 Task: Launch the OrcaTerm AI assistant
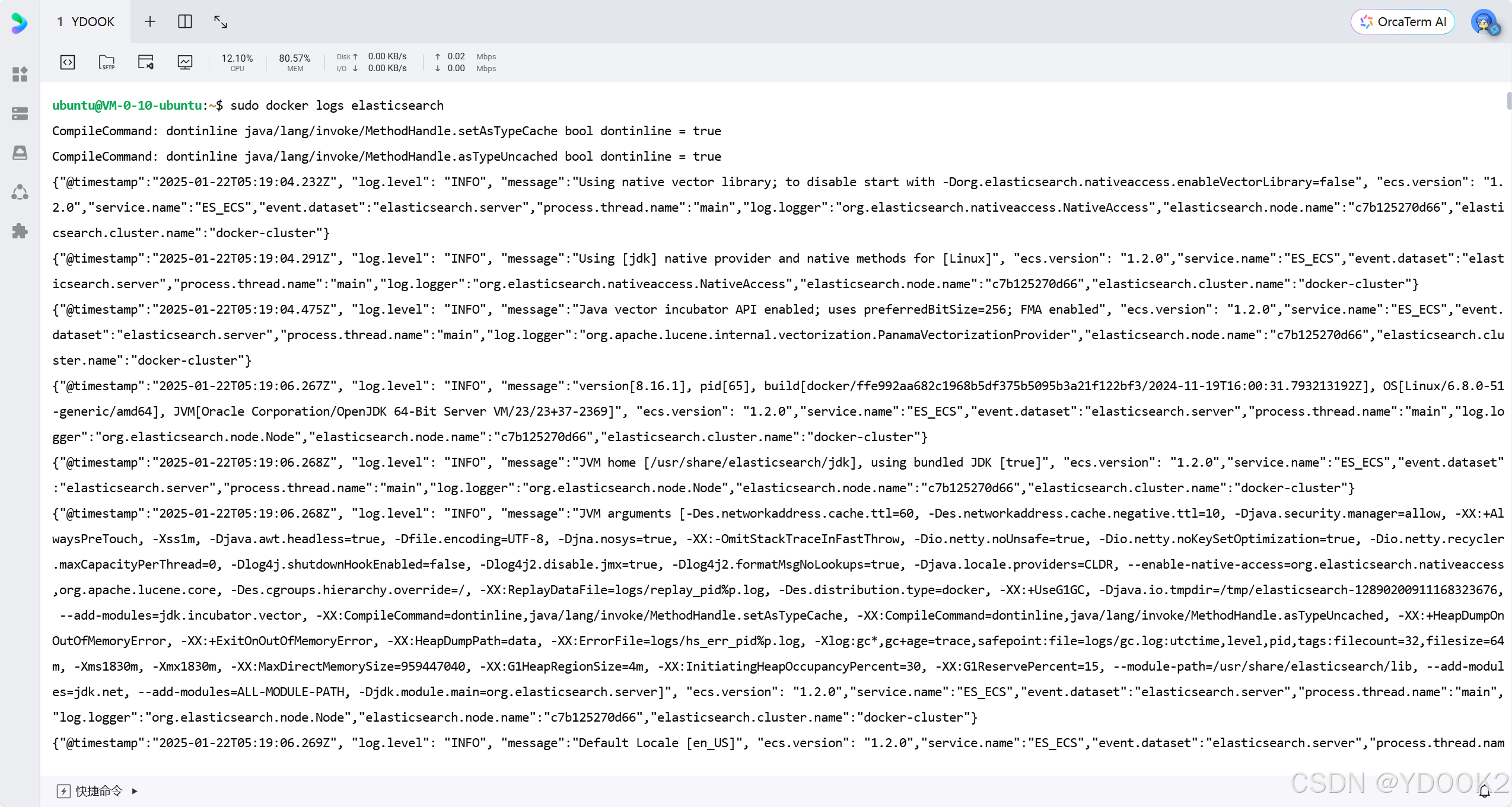1403,22
